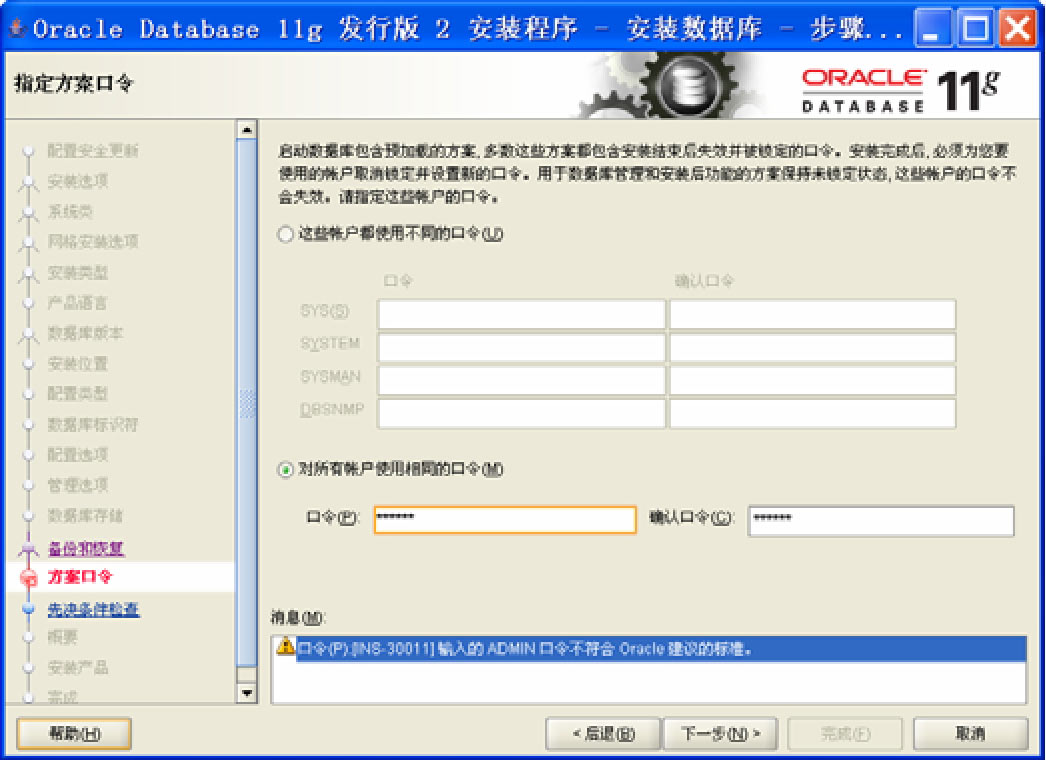Click the blue 先决条件检查 step marker icon

(28, 609)
